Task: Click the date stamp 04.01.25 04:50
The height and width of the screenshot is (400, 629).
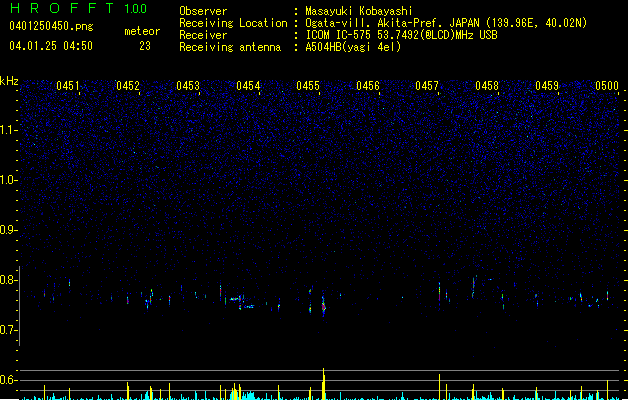Action: pos(51,46)
